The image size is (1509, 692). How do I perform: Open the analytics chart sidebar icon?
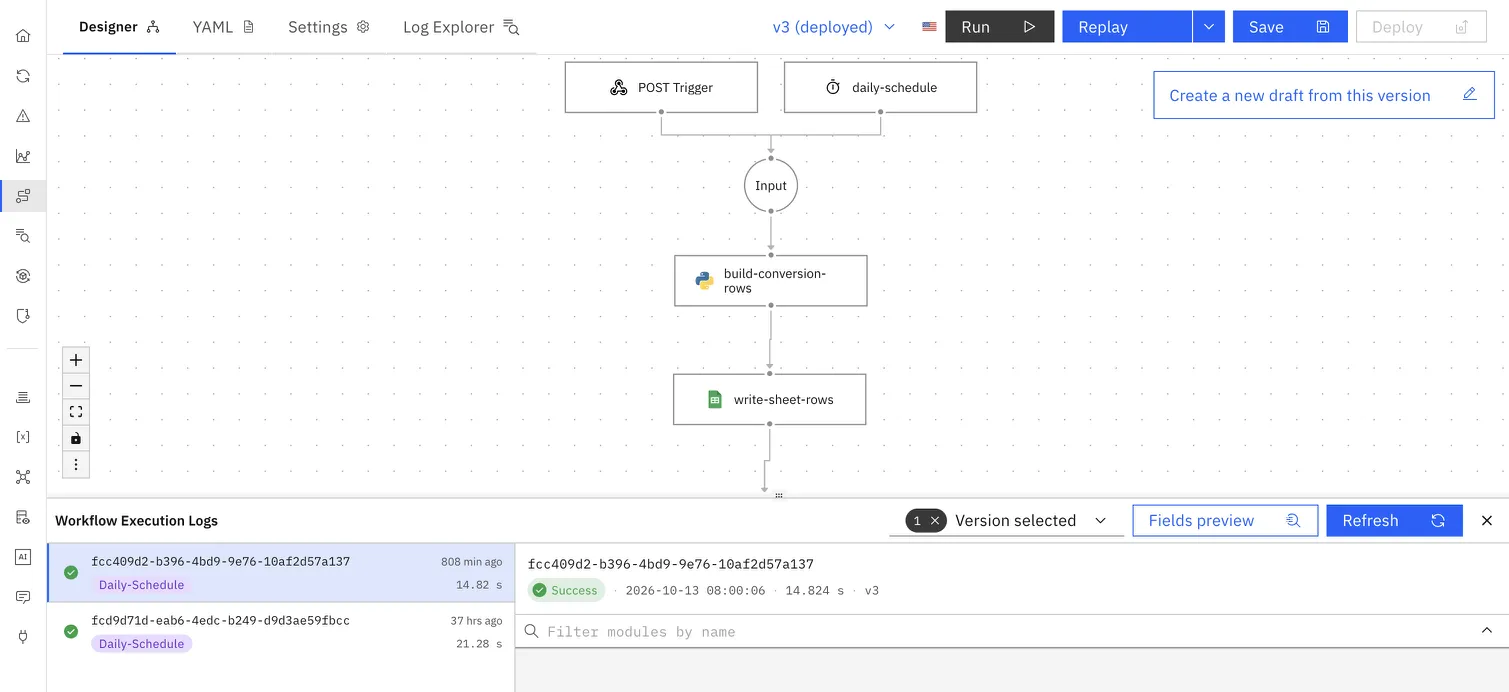coord(23,156)
